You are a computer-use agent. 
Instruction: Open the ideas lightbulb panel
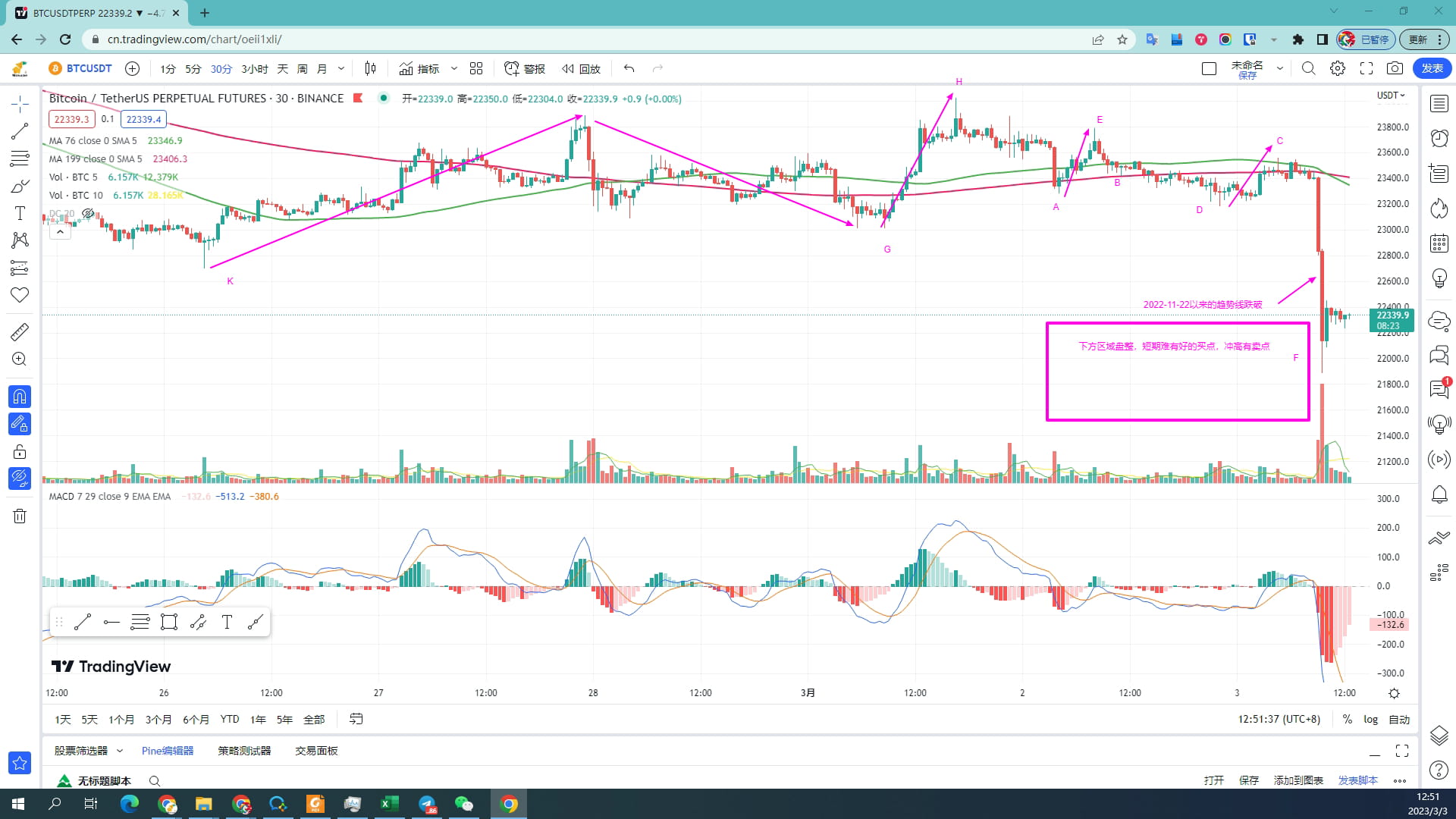point(1439,278)
